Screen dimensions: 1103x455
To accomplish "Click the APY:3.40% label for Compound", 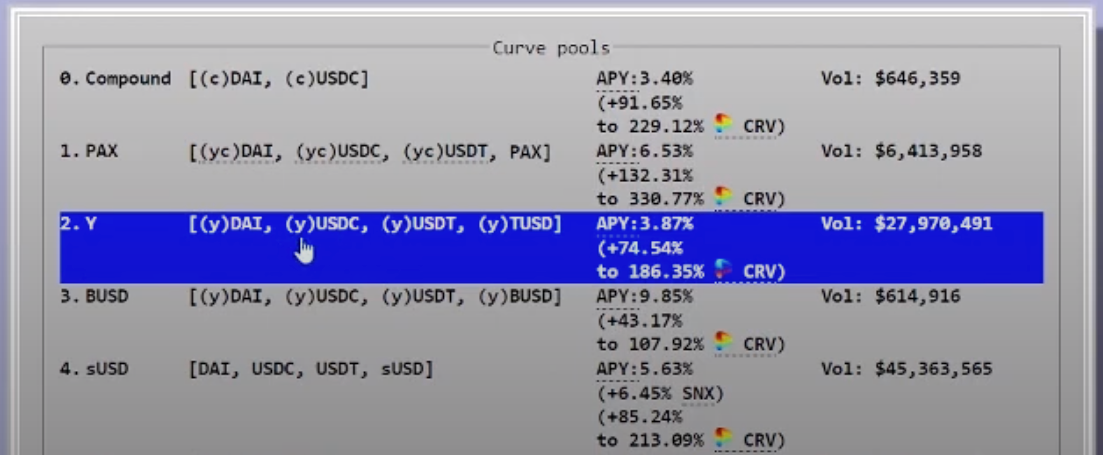I will (644, 79).
